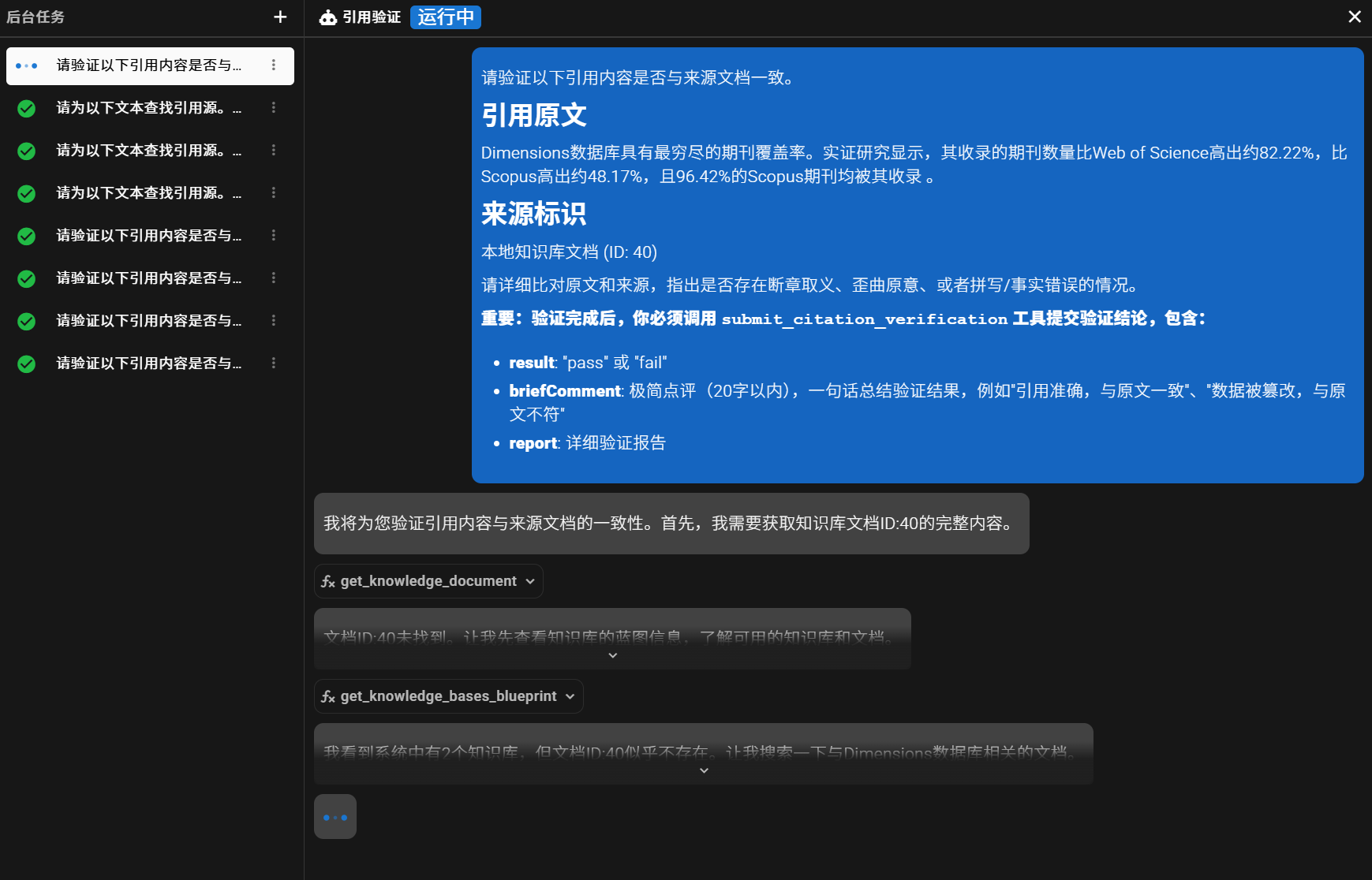Open the overflow menu on the first task
Viewport: 1372px width, 880px height.
click(x=274, y=65)
